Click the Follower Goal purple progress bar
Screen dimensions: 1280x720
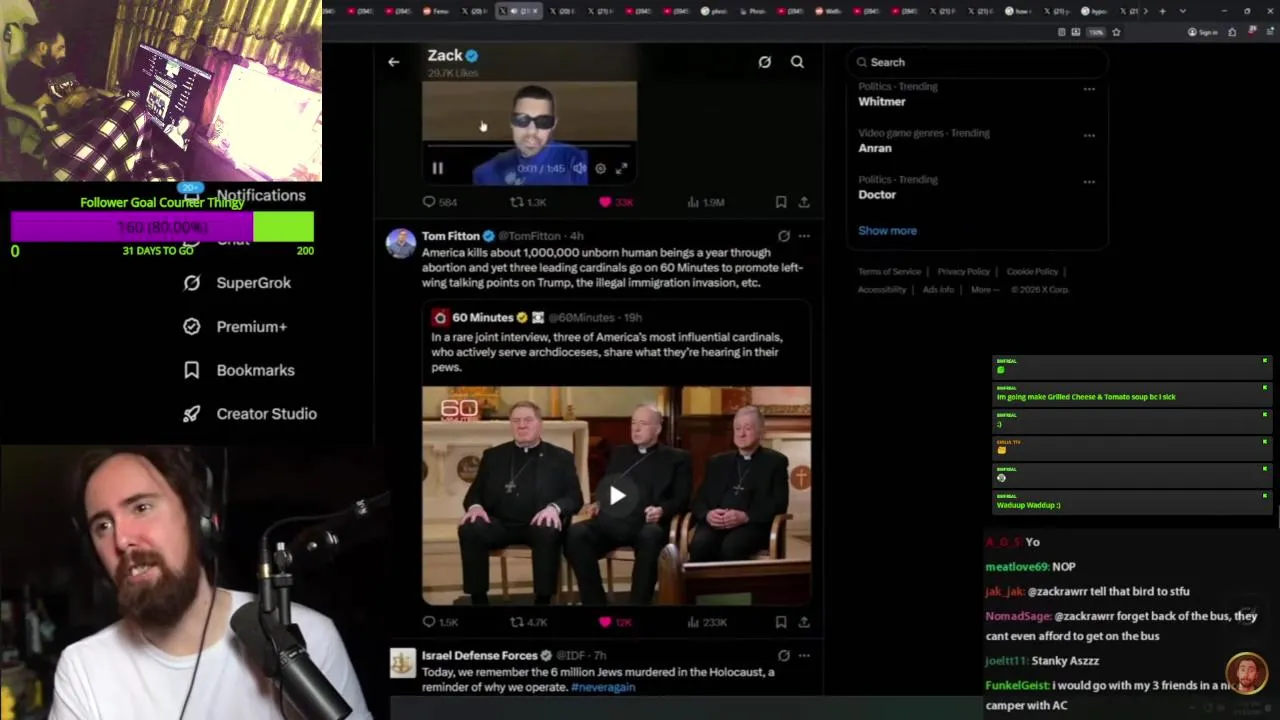pyautogui.click(x=132, y=227)
